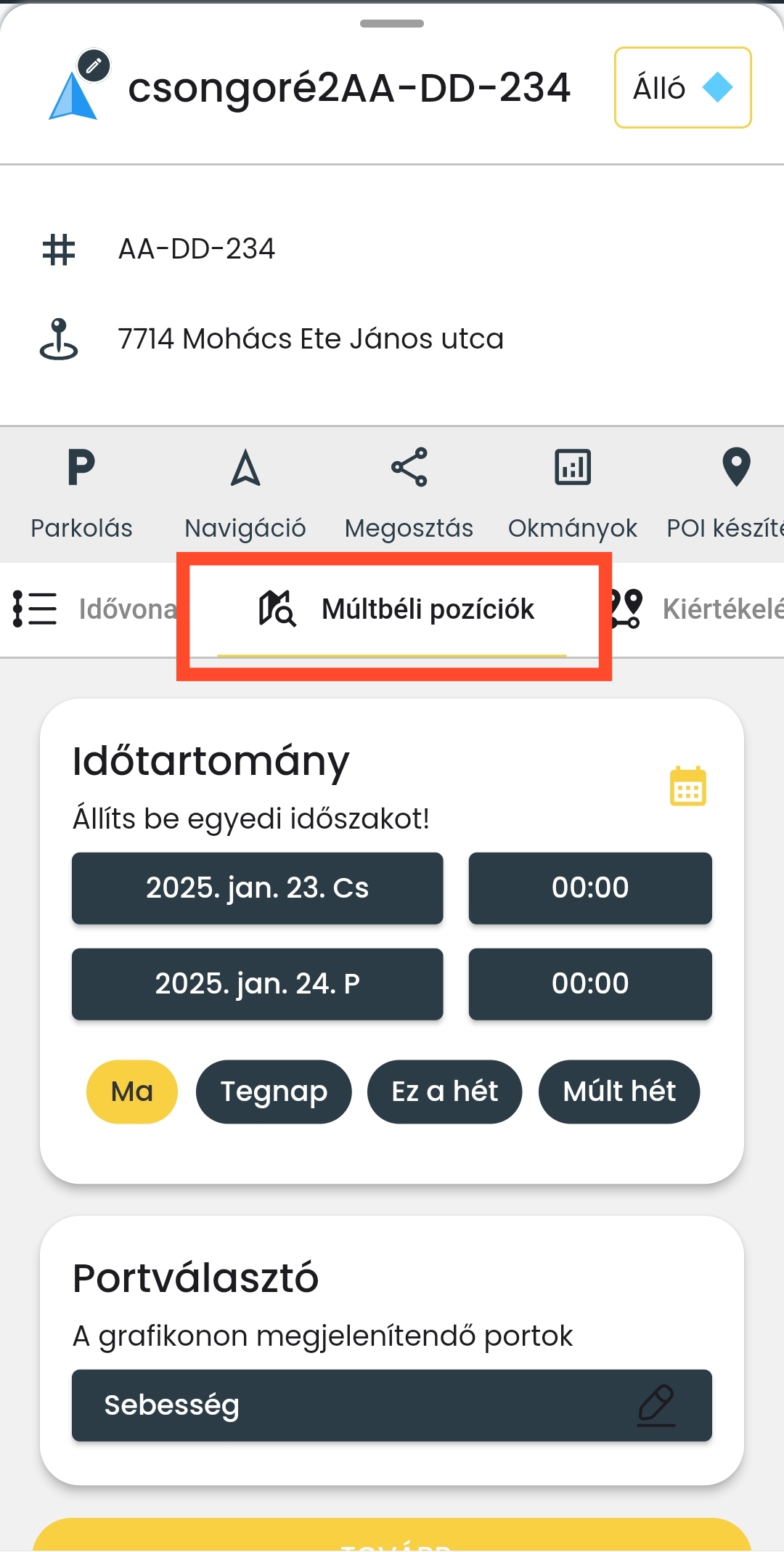Tap the POI készítés pin icon

[x=736, y=468]
